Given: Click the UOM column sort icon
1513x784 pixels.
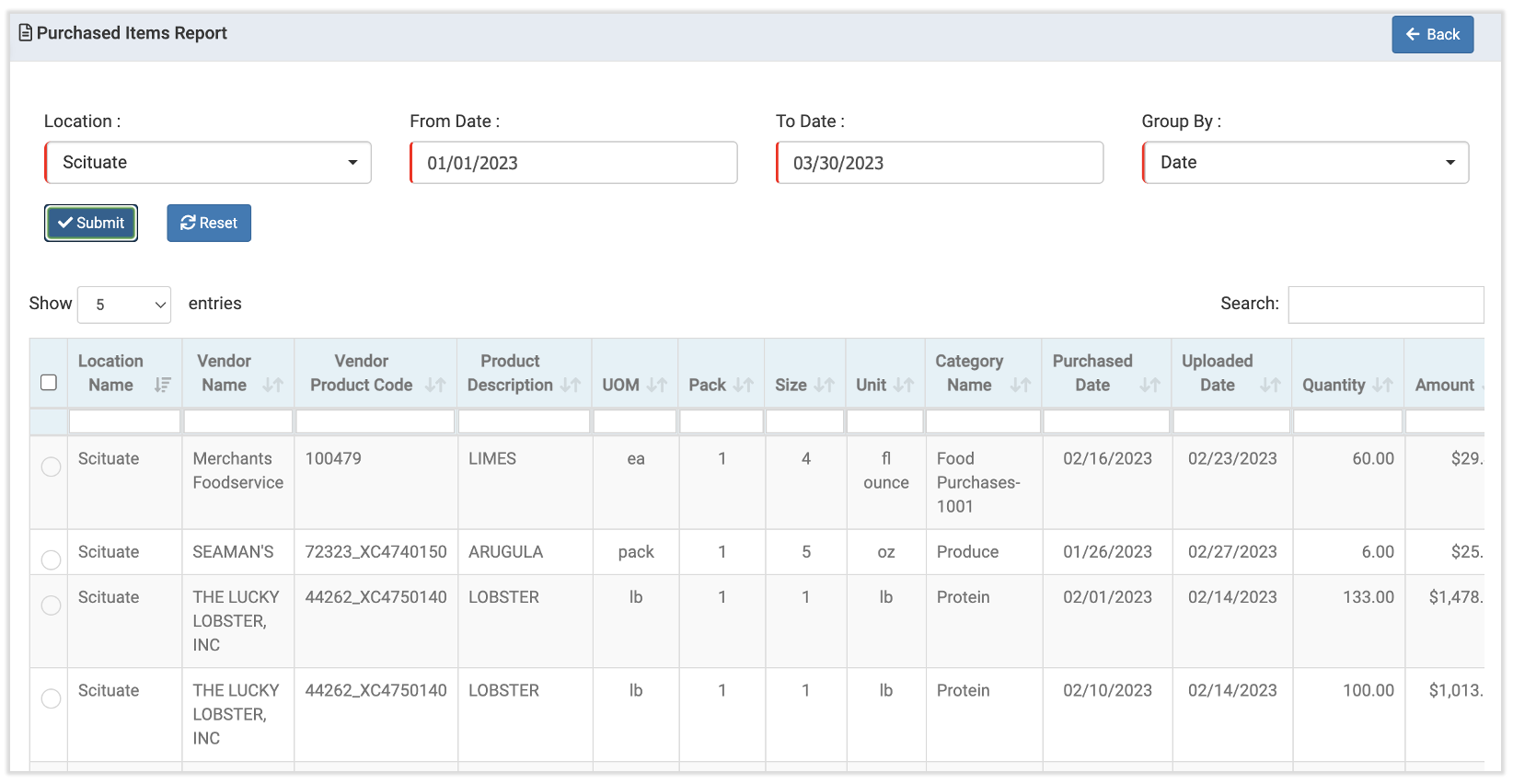Looking at the screenshot, I should 657,386.
